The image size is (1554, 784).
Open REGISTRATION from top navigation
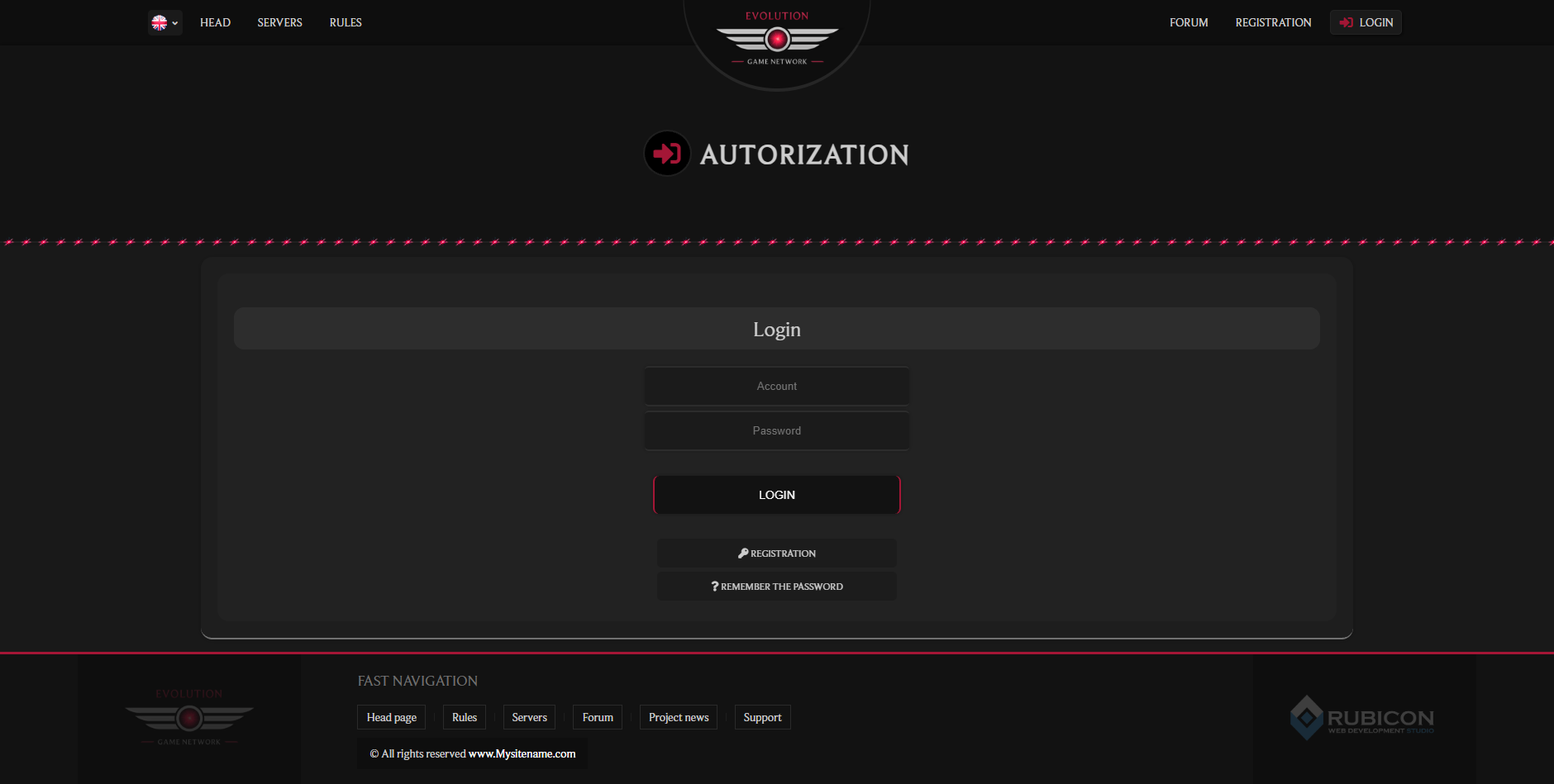1273,22
